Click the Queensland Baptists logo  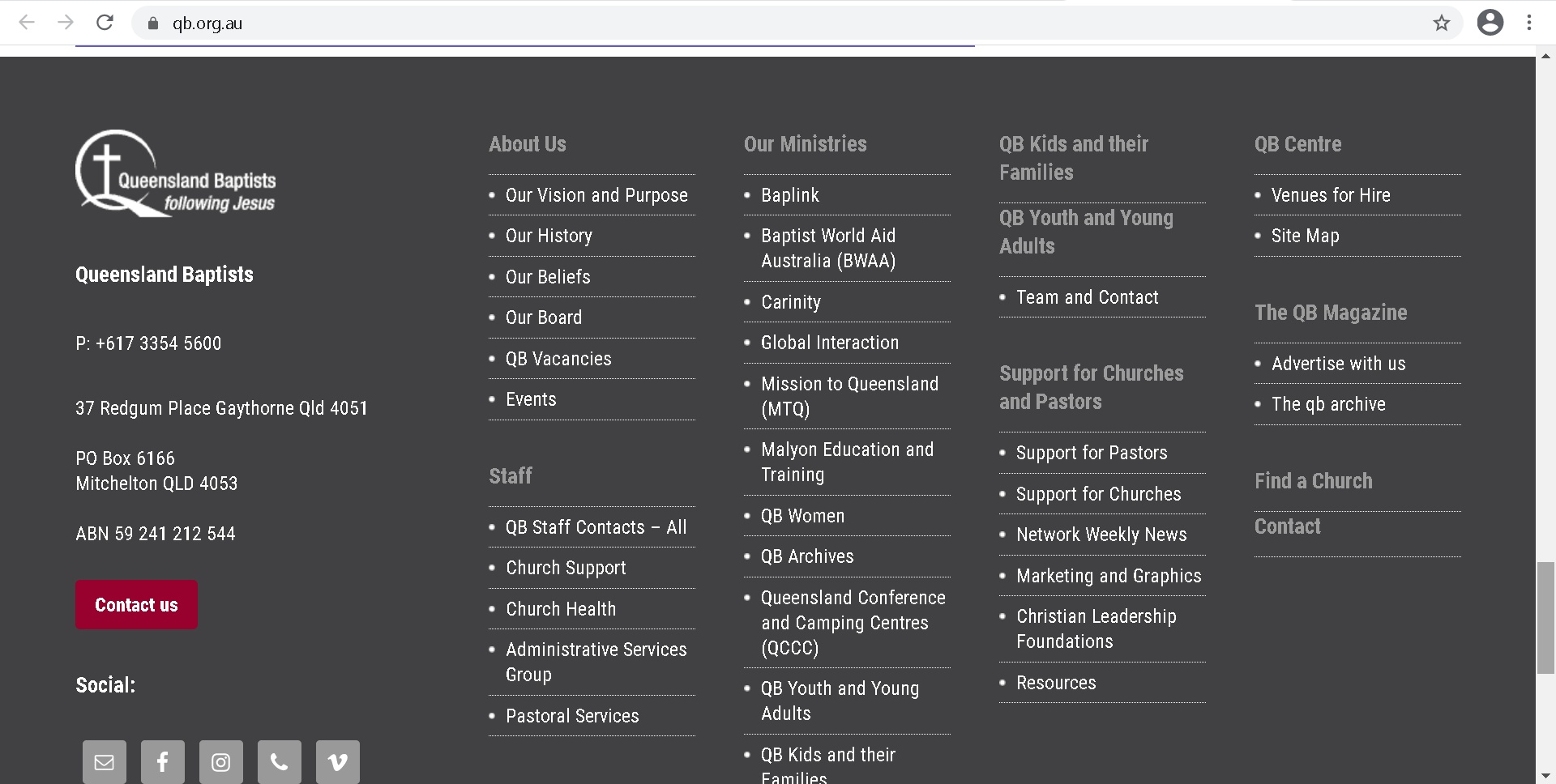(176, 173)
